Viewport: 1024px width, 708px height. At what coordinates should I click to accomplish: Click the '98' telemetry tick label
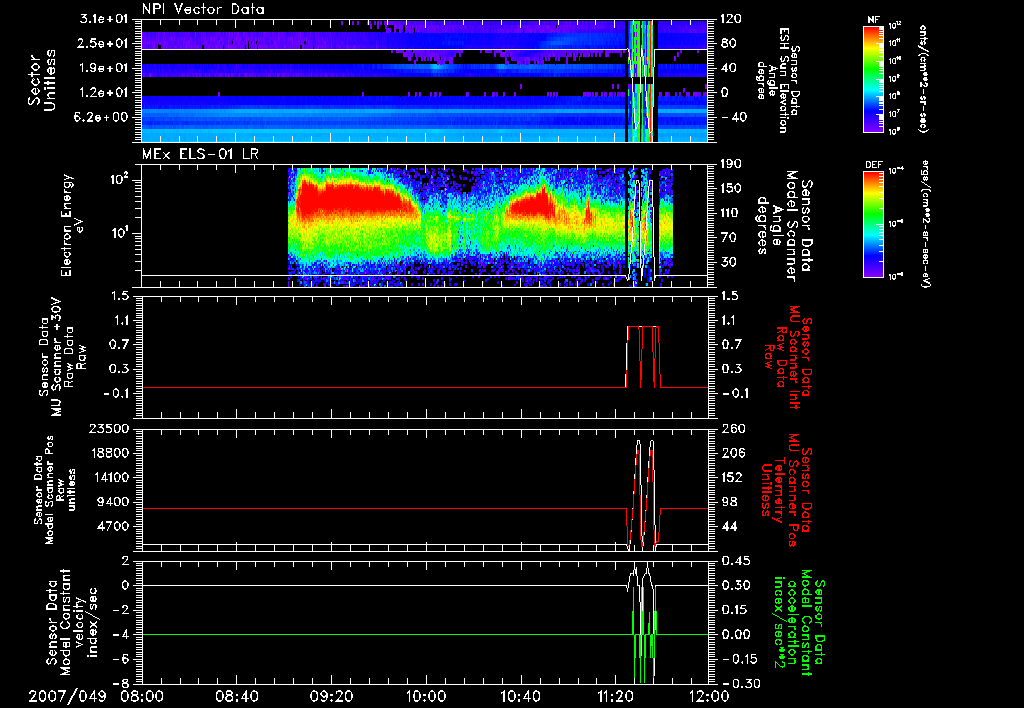tap(729, 502)
